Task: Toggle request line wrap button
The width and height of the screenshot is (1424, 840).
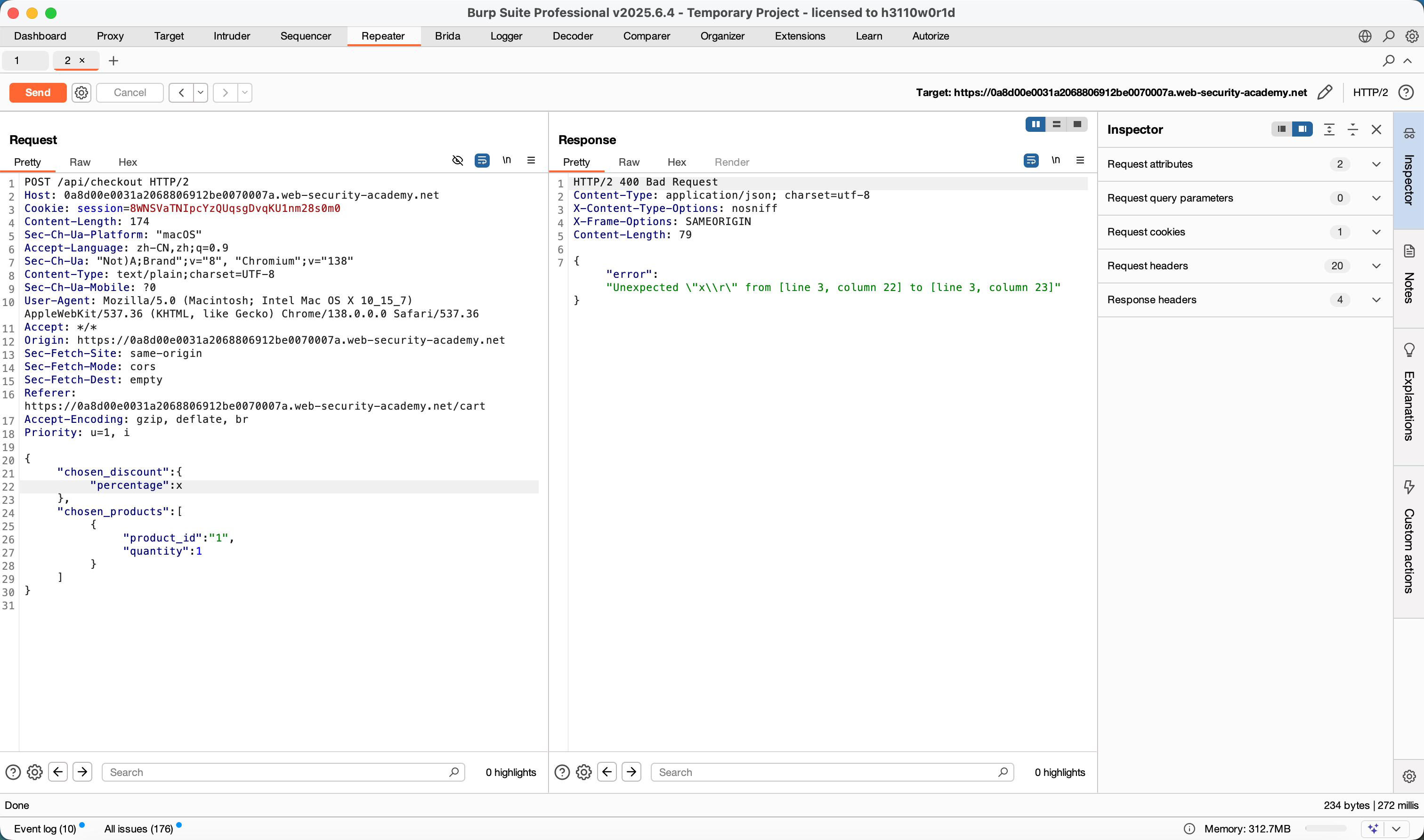Action: pos(482,160)
